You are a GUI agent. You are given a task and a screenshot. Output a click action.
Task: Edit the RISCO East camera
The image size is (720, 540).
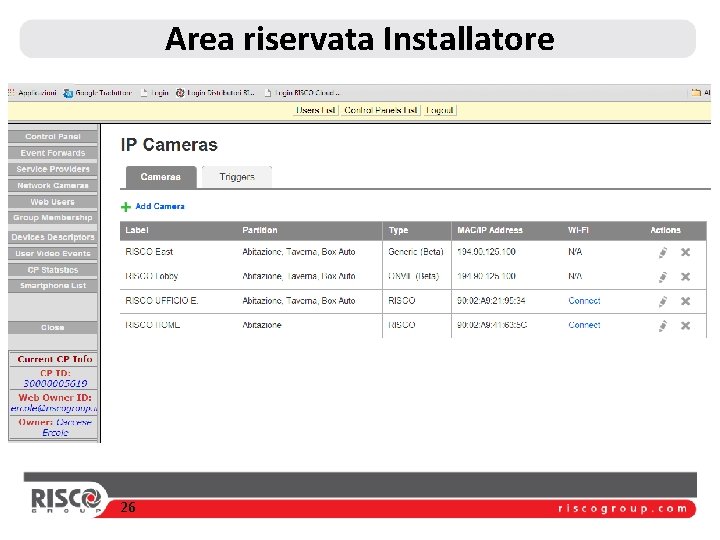coord(662,252)
